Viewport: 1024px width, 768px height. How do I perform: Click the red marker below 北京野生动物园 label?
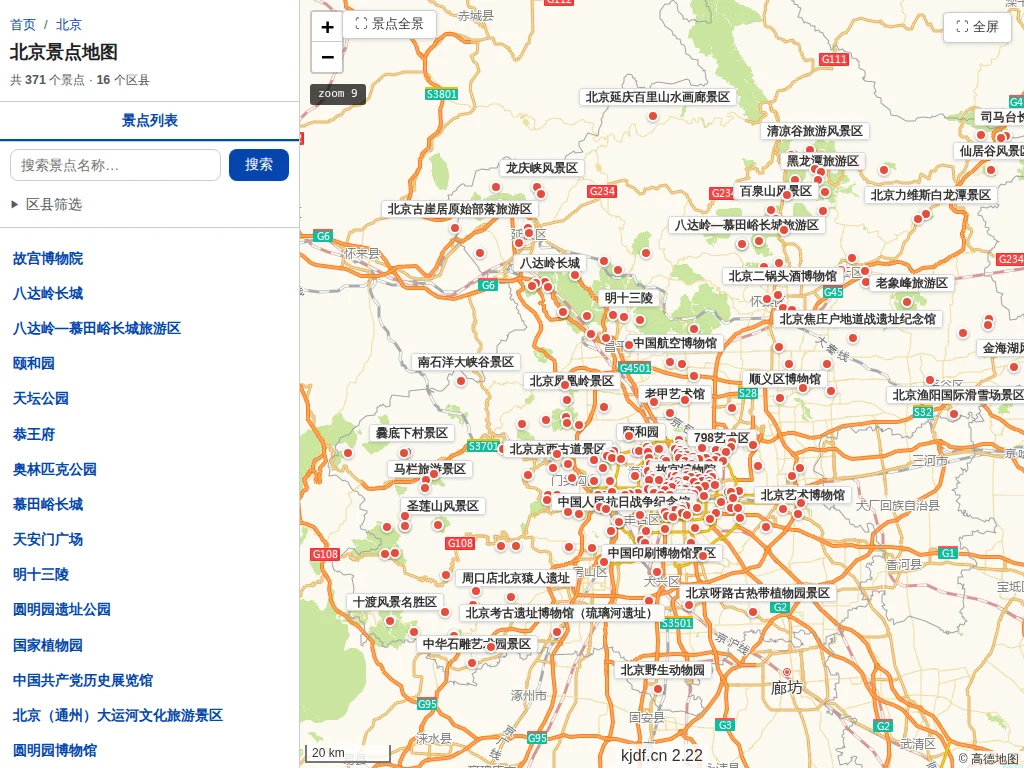tap(658, 688)
